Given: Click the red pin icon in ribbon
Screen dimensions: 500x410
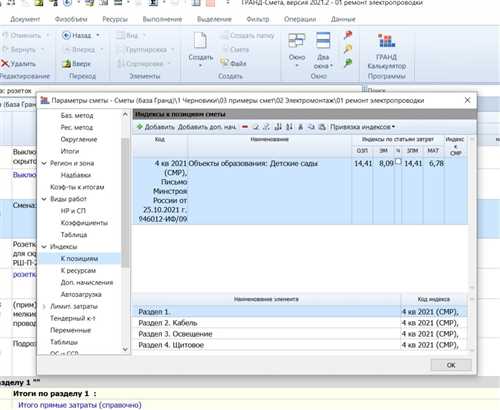Looking at the screenshot, I should pos(348,35).
